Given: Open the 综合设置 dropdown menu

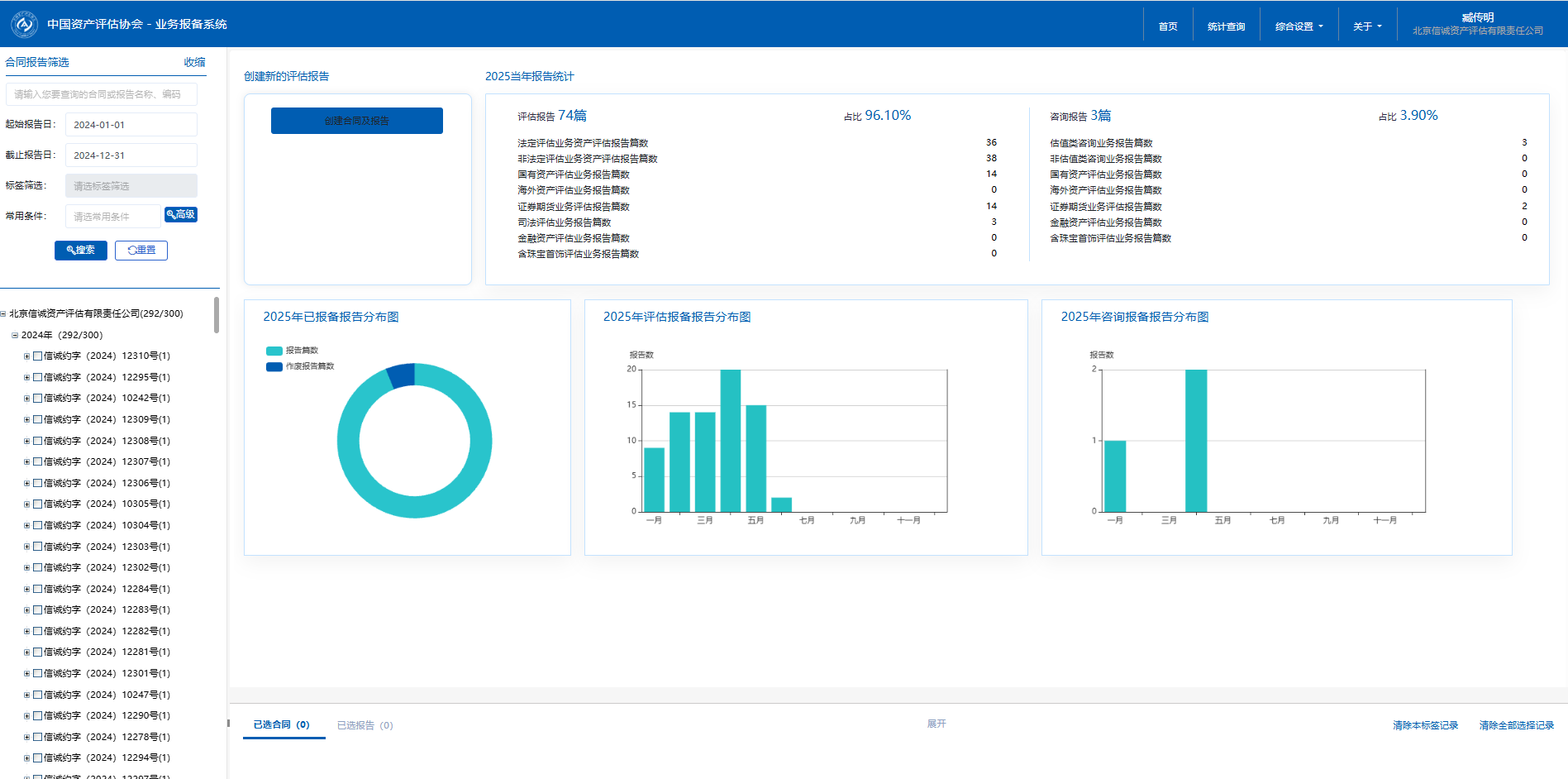Looking at the screenshot, I should pos(1299,26).
